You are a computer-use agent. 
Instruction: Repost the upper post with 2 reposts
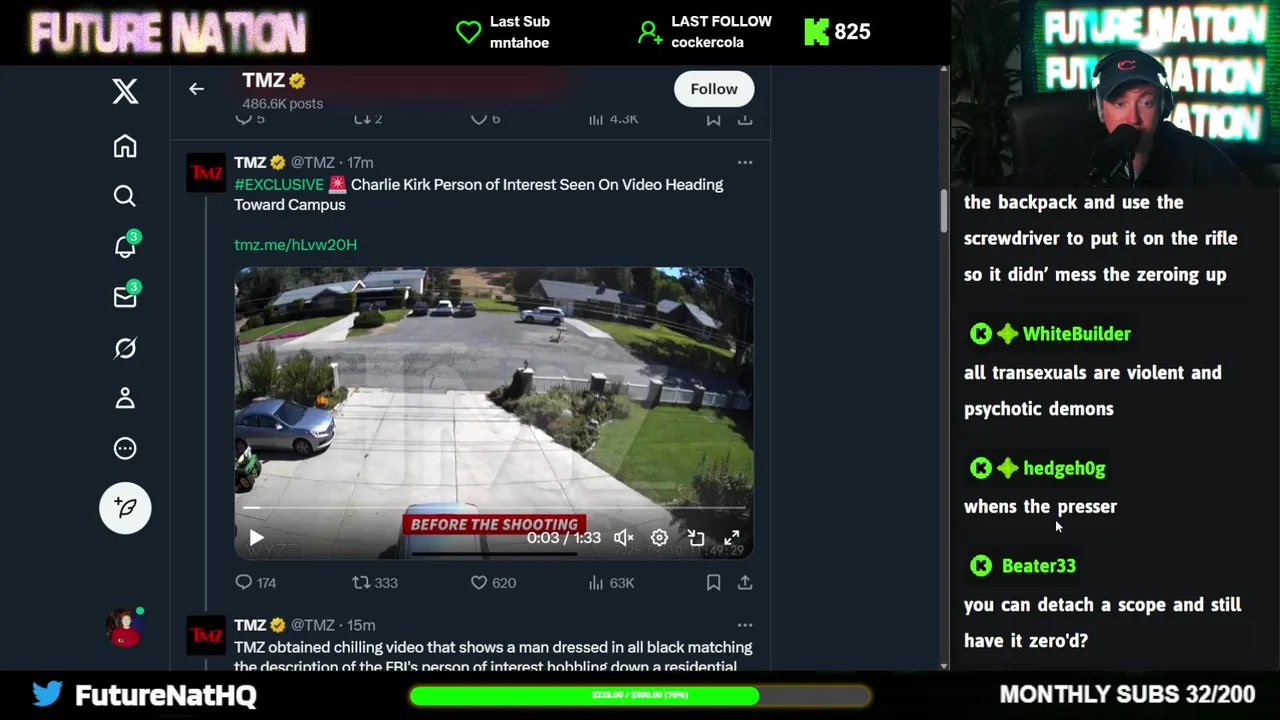(368, 119)
